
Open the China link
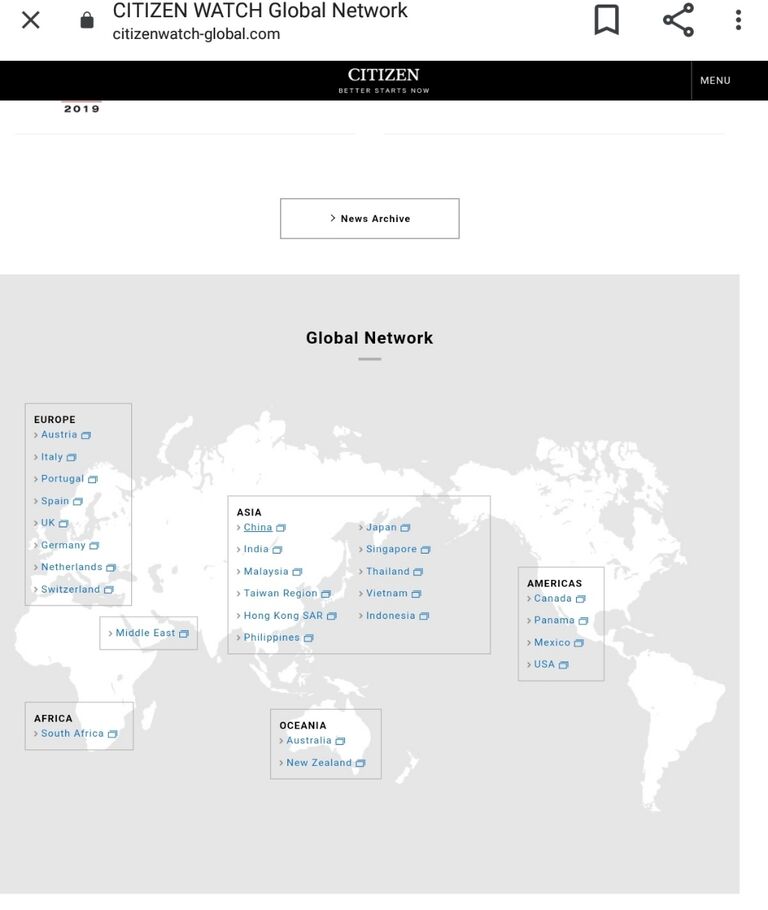point(258,528)
